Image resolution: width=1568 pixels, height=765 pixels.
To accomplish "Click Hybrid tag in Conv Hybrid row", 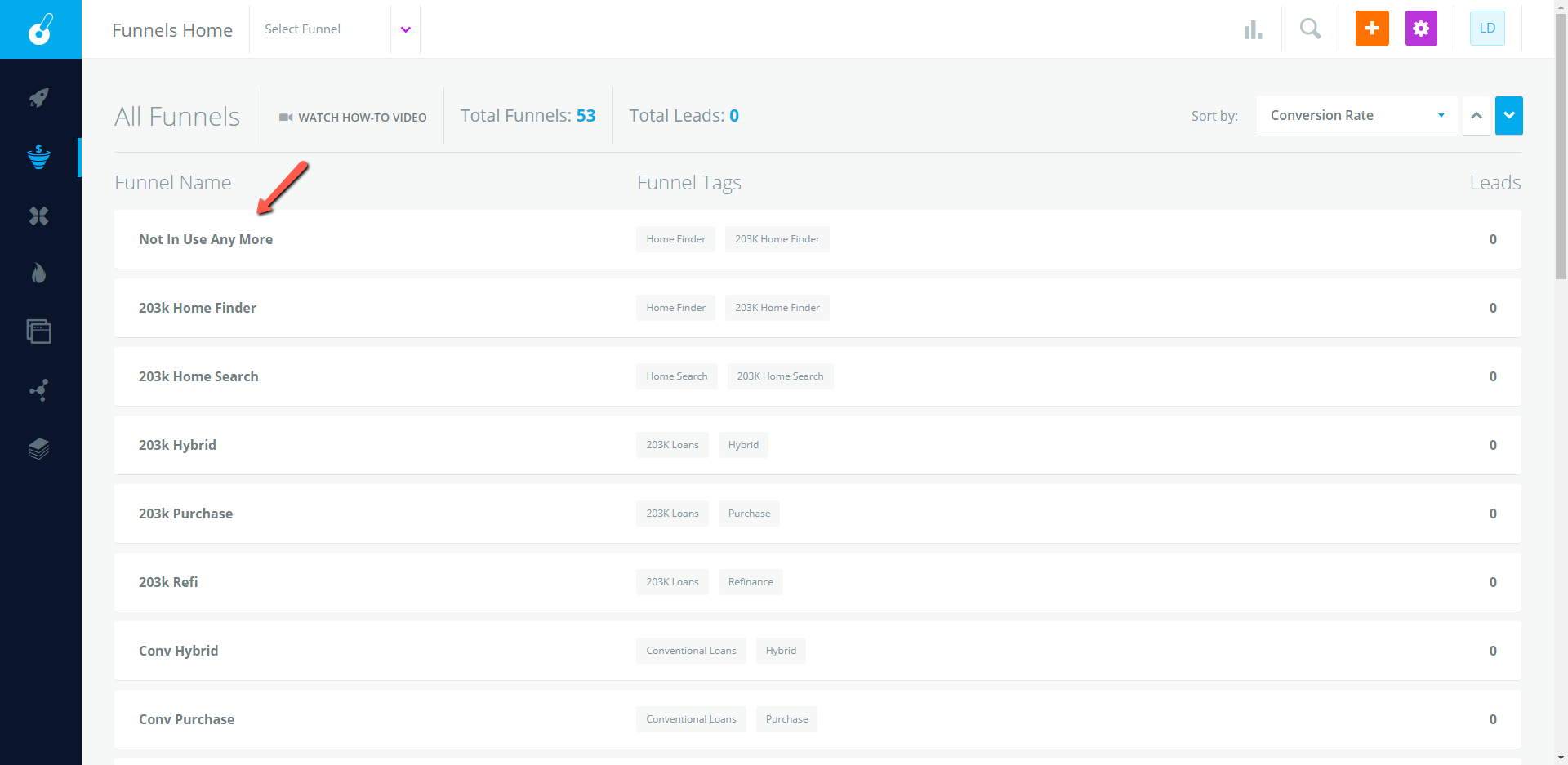I will [x=781, y=651].
